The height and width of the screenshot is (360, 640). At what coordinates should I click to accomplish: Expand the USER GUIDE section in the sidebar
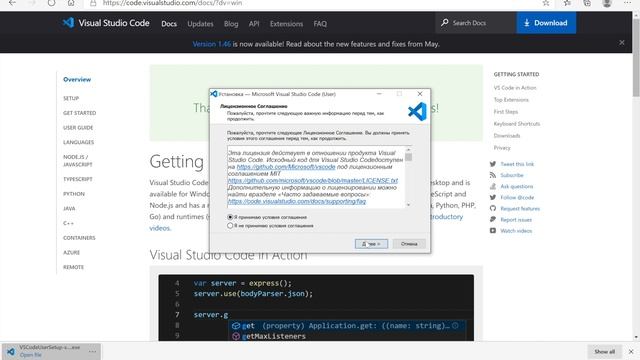[x=78, y=127]
